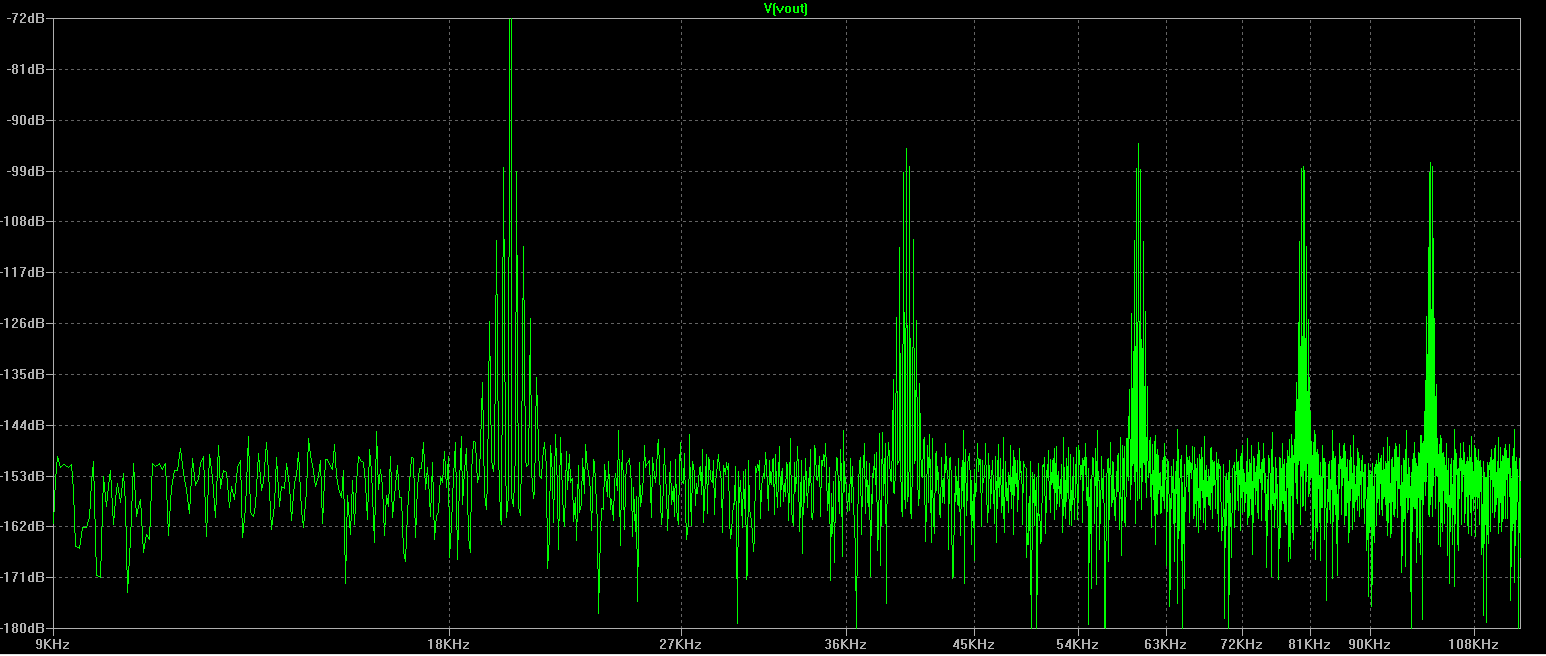
Task: Click the -90dB vertical axis label
Action: [25, 120]
